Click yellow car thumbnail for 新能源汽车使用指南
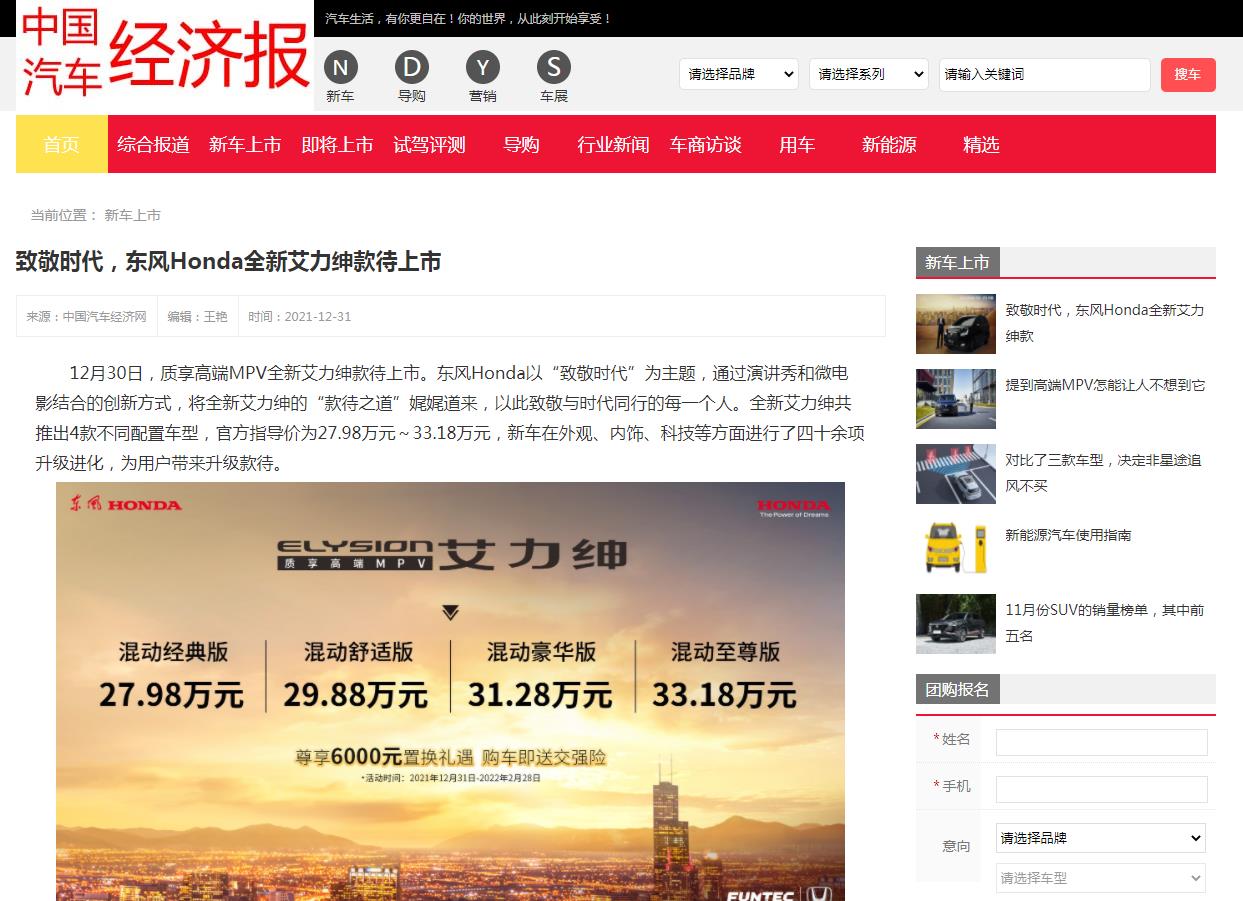The image size is (1243, 901). click(x=956, y=549)
